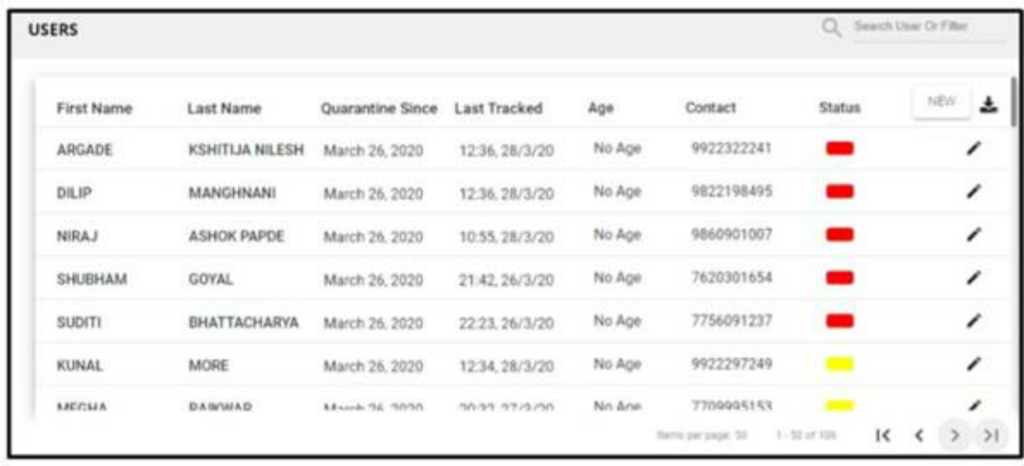Edit SUDITI BHATTACHARYA pencil icon
Viewport: 1024px width, 466px height.
point(974,320)
